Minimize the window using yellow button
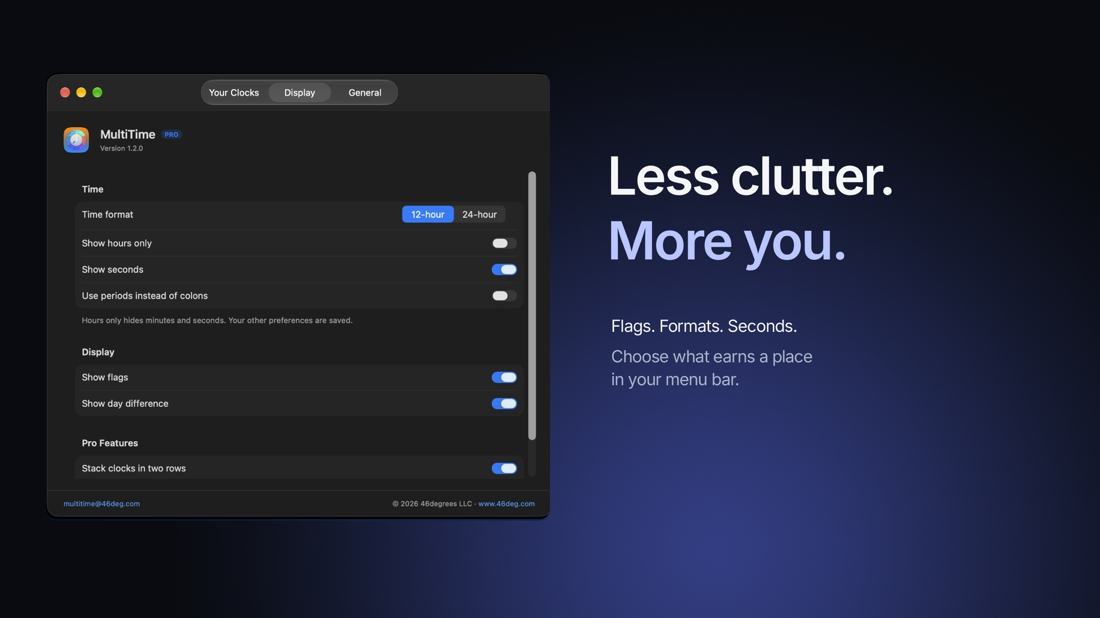Image resolution: width=1100 pixels, height=618 pixels. pos(81,93)
